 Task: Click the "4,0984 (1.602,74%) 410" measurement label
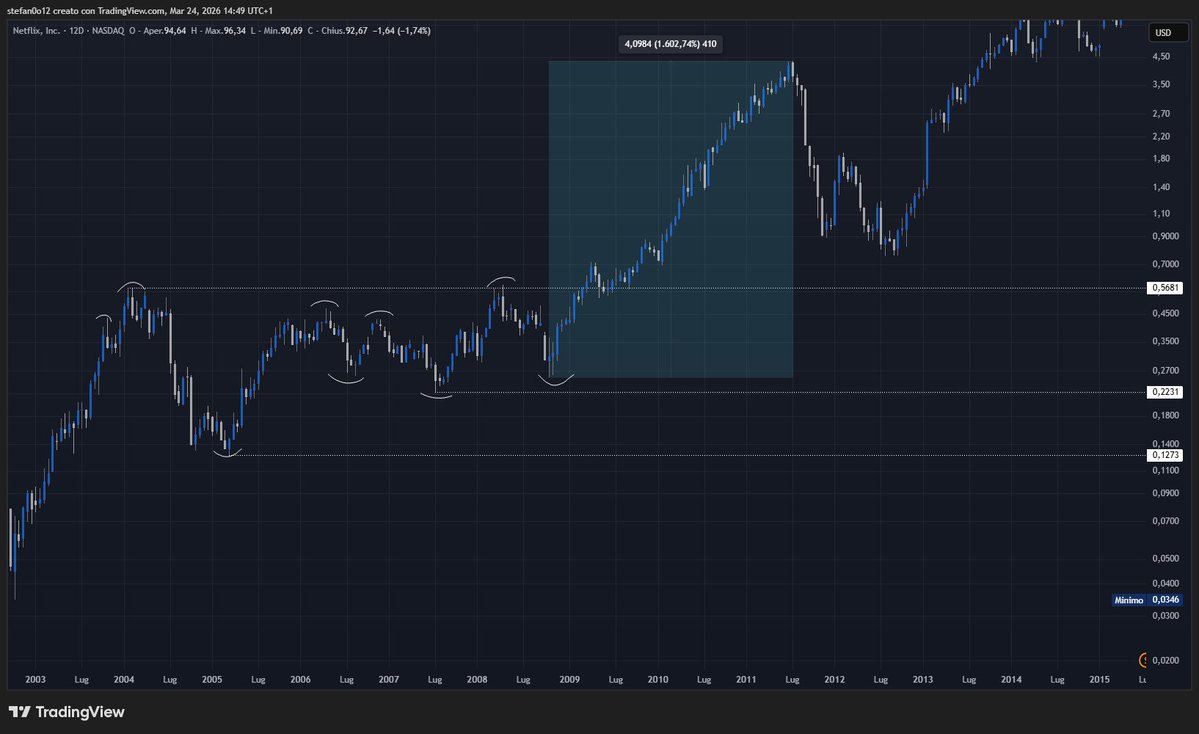[671, 44]
